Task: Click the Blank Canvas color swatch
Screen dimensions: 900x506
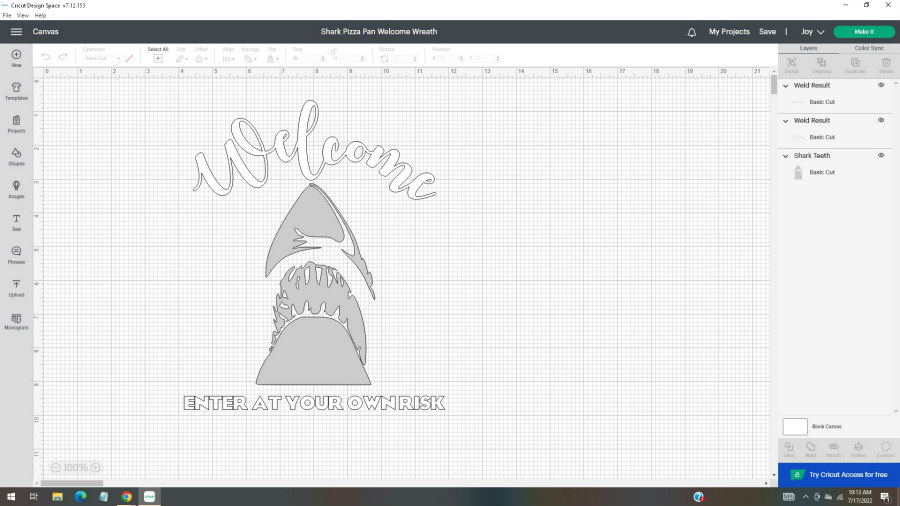Action: tap(795, 426)
